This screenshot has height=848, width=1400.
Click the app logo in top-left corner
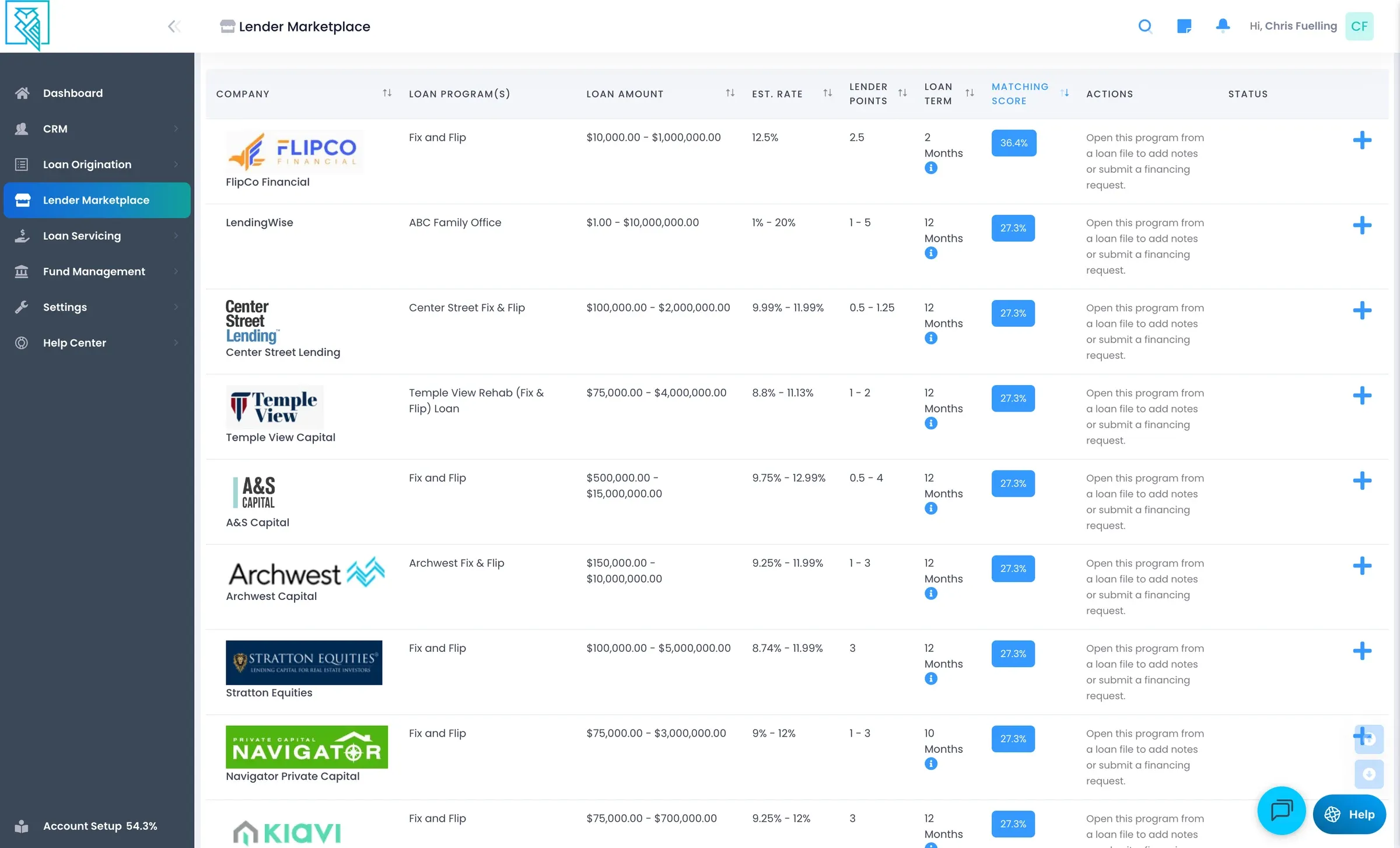[27, 25]
